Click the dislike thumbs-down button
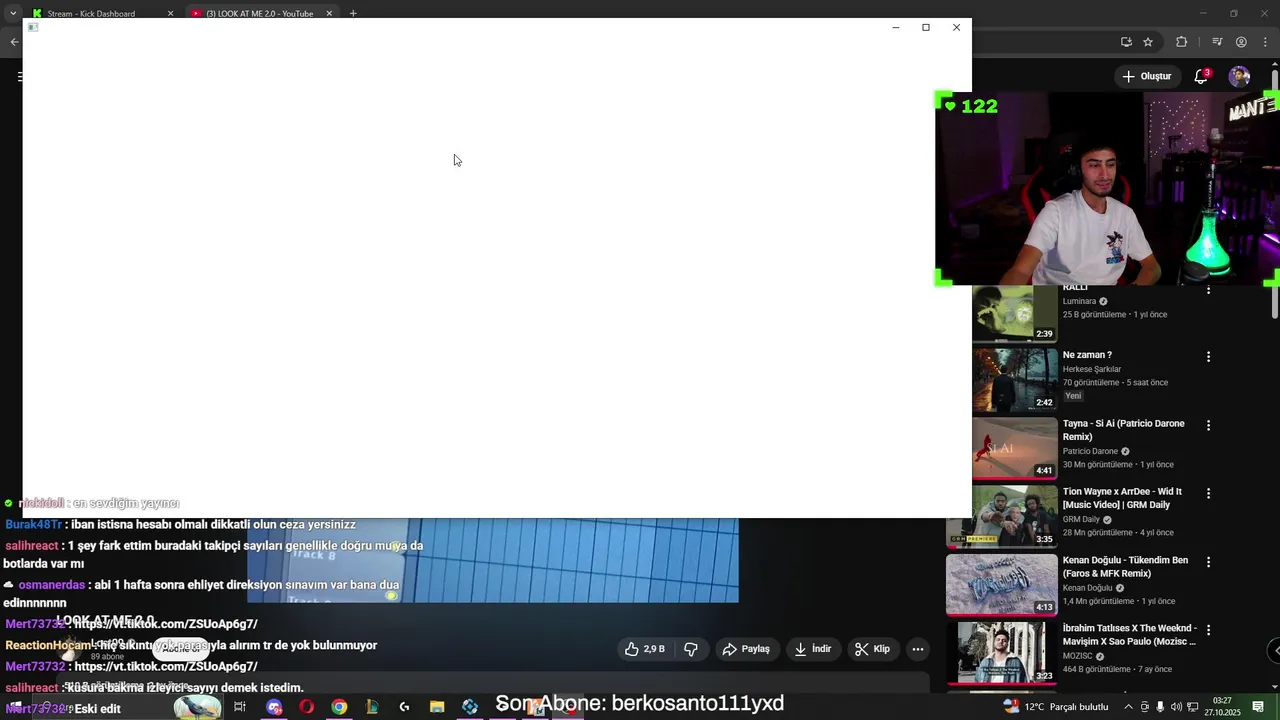This screenshot has width=1280, height=720. tap(691, 649)
